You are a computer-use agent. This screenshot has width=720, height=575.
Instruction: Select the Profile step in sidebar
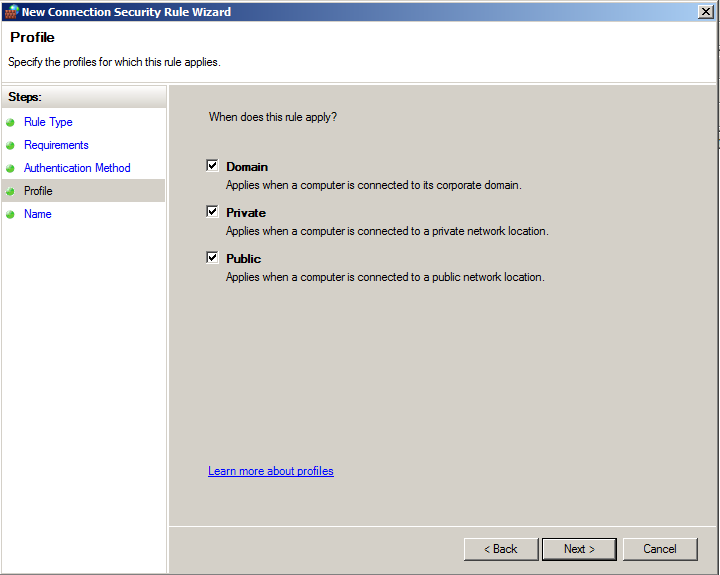38,191
